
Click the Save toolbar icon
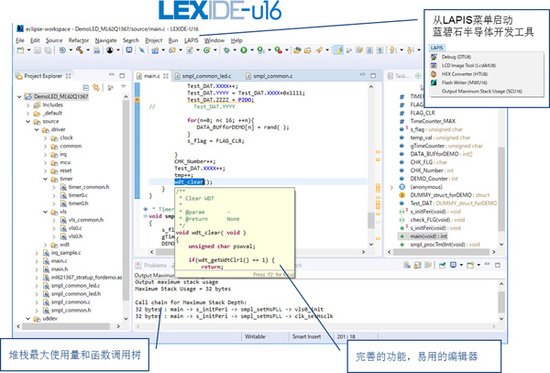click(x=38, y=51)
